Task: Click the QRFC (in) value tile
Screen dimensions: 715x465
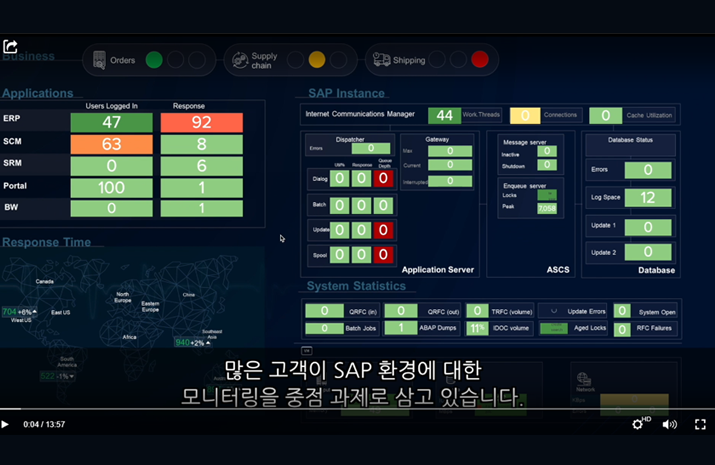Action: point(324,311)
